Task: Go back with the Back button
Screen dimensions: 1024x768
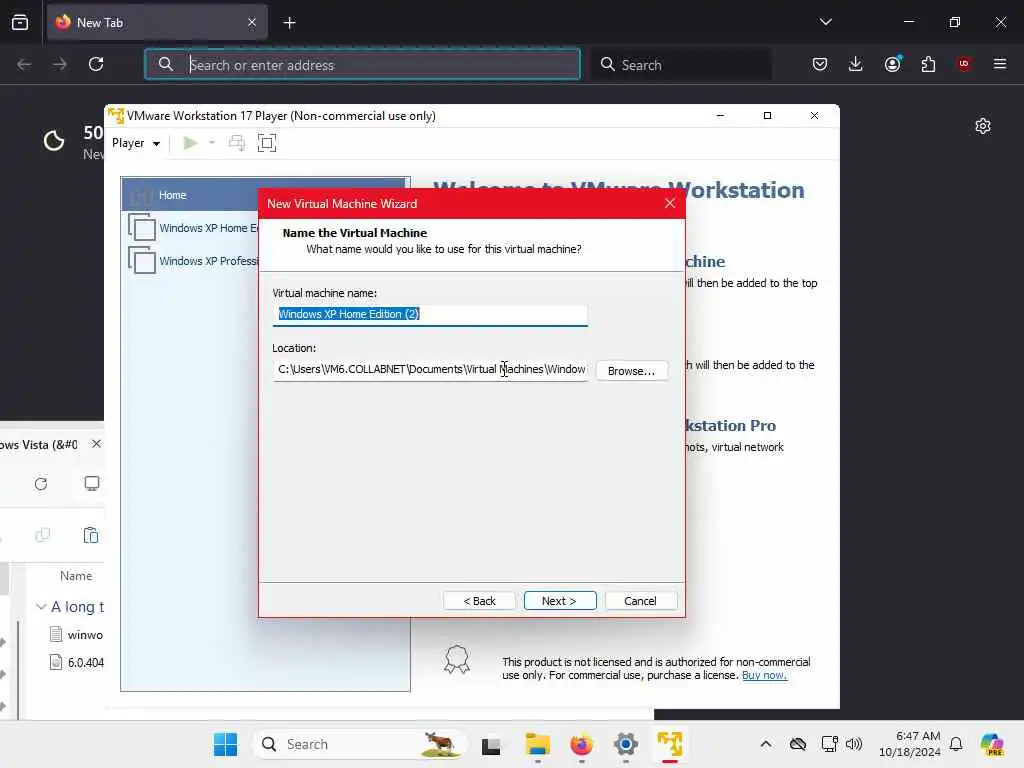Action: pyautogui.click(x=479, y=601)
